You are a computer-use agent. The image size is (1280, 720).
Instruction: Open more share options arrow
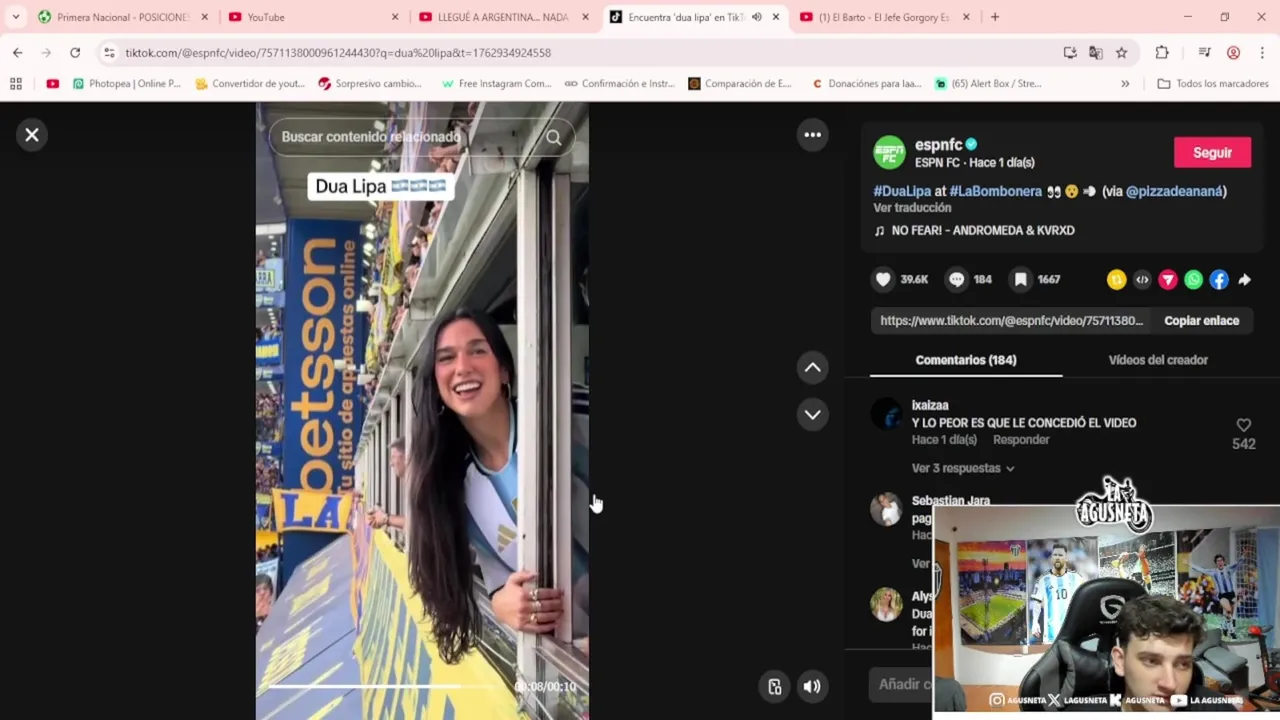pos(1244,280)
